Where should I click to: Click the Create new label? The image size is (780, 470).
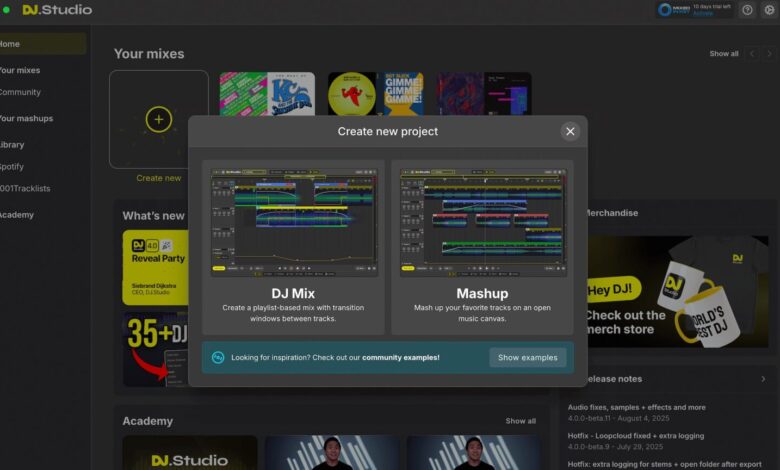(159, 178)
